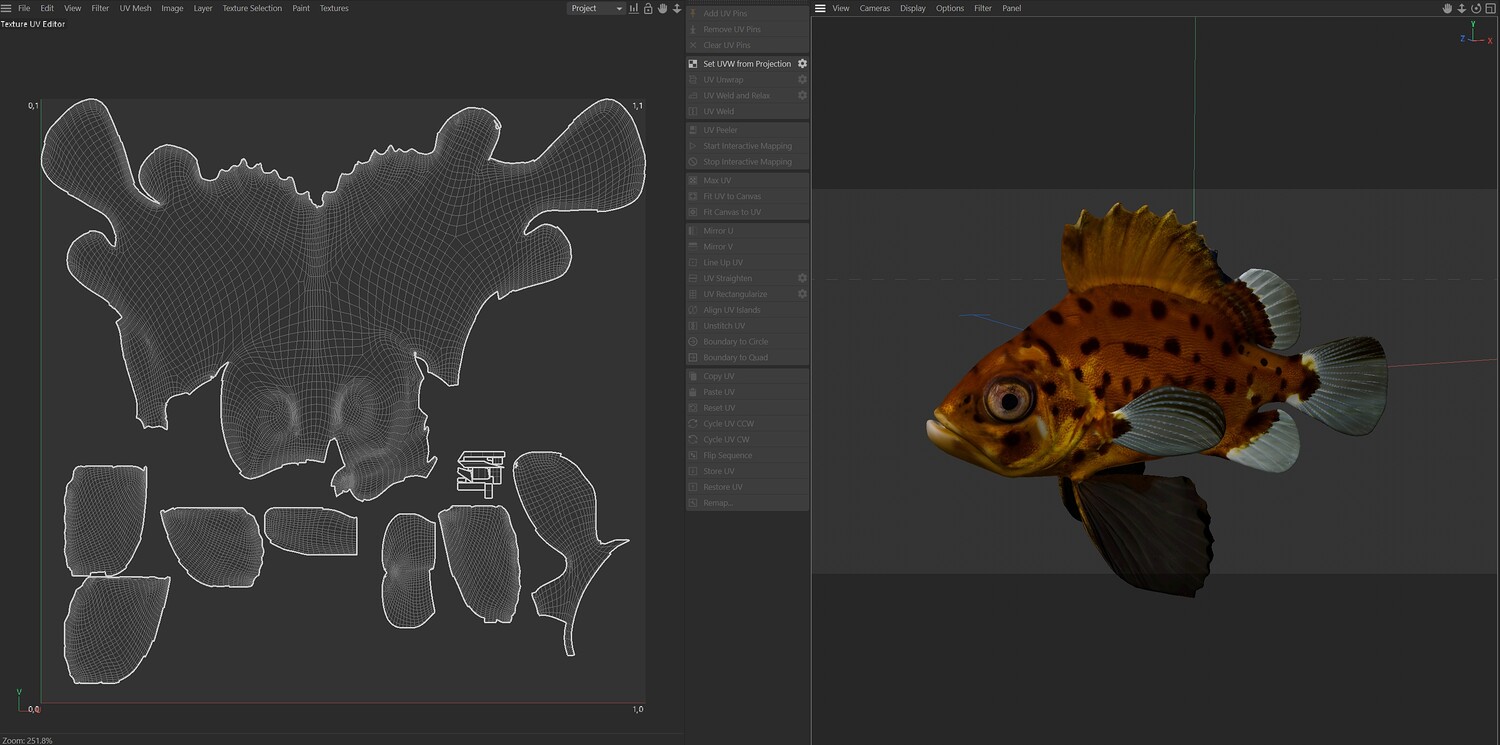Viewport: 1500px width, 745px height.
Task: Click the Restore UV icon
Action: pyautogui.click(x=693, y=488)
